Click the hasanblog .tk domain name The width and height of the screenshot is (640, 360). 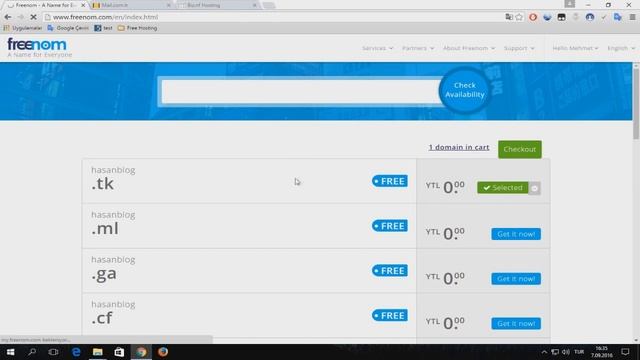pos(113,178)
